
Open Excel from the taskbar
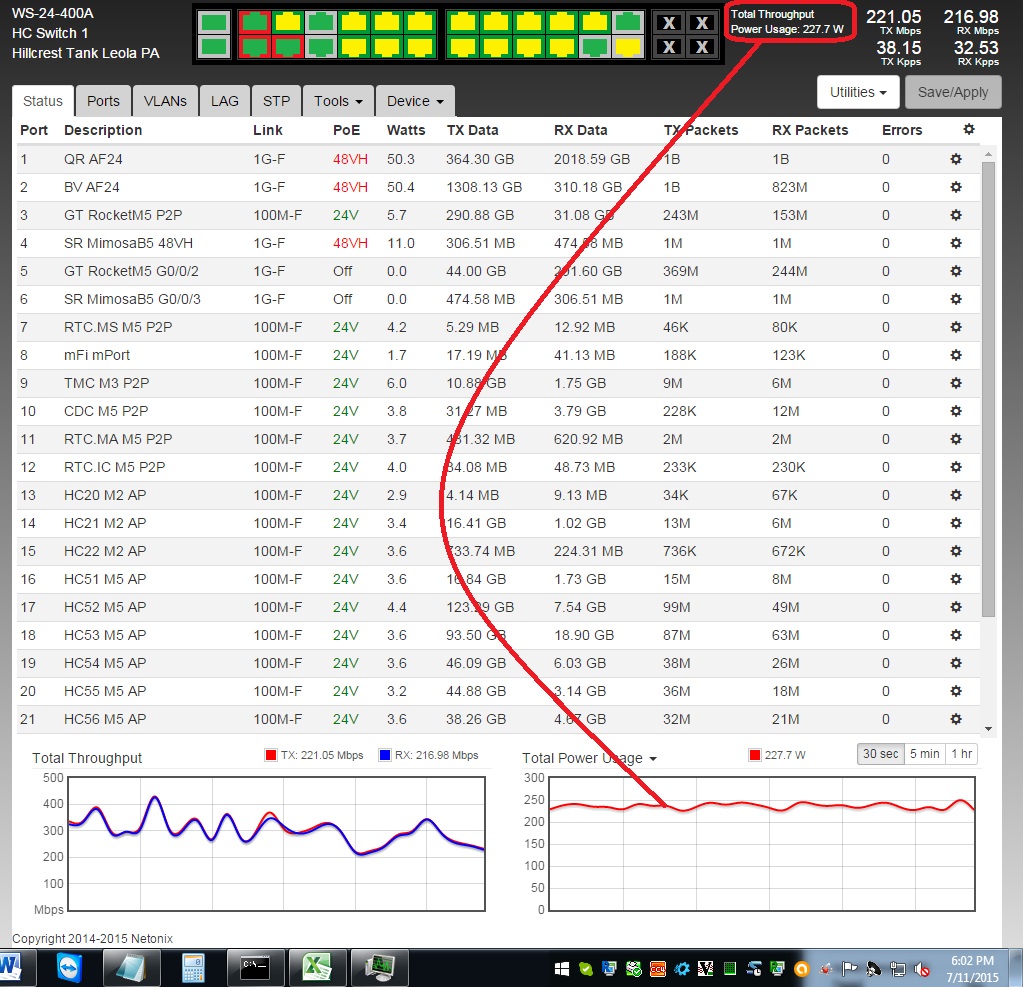coord(317,967)
